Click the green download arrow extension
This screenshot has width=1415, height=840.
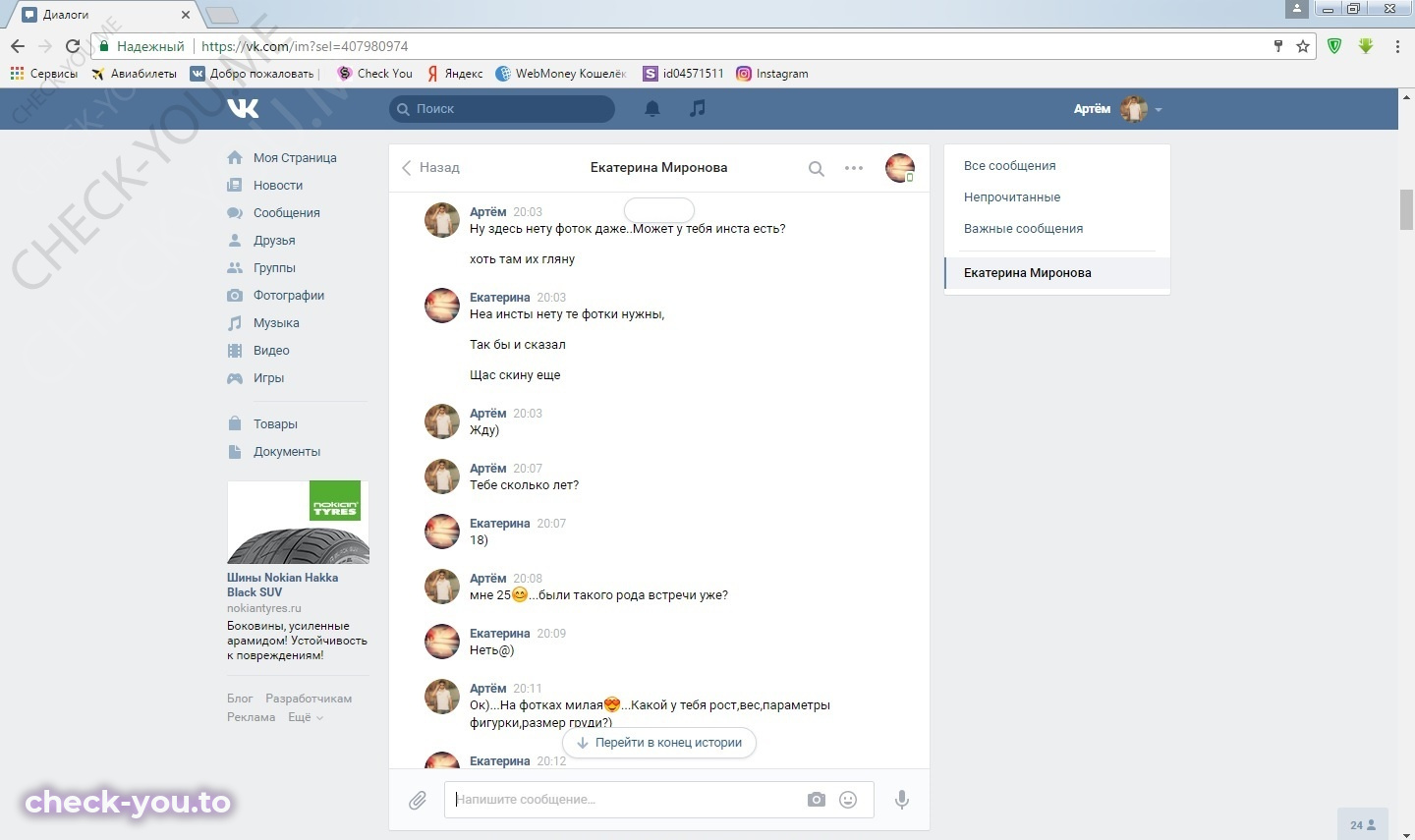tap(1366, 46)
